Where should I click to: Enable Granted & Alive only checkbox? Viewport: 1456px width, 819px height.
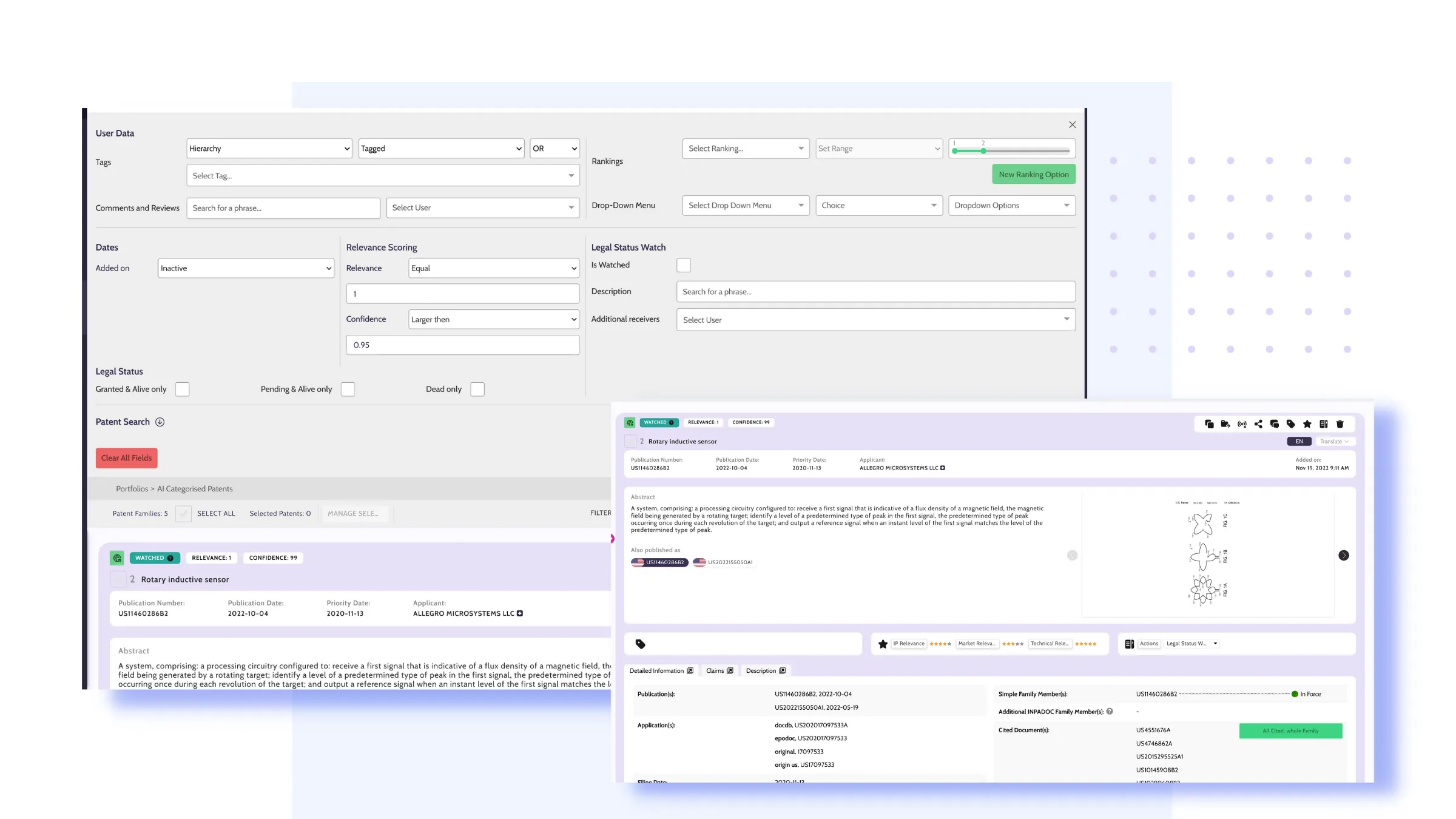pyautogui.click(x=182, y=389)
